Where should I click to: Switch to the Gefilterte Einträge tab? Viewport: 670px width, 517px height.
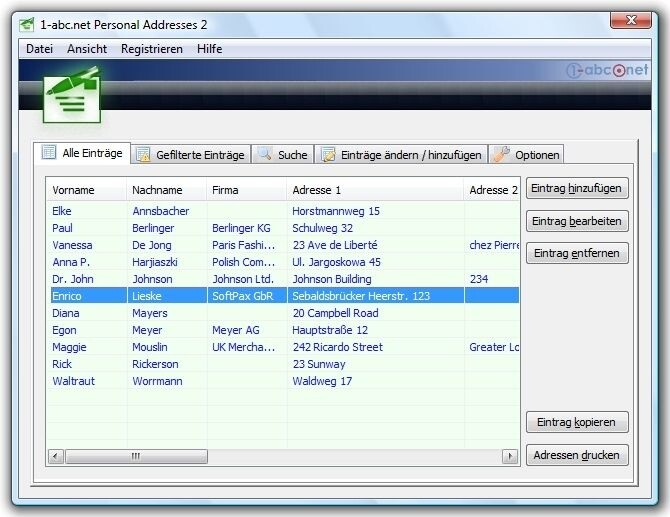tap(191, 154)
